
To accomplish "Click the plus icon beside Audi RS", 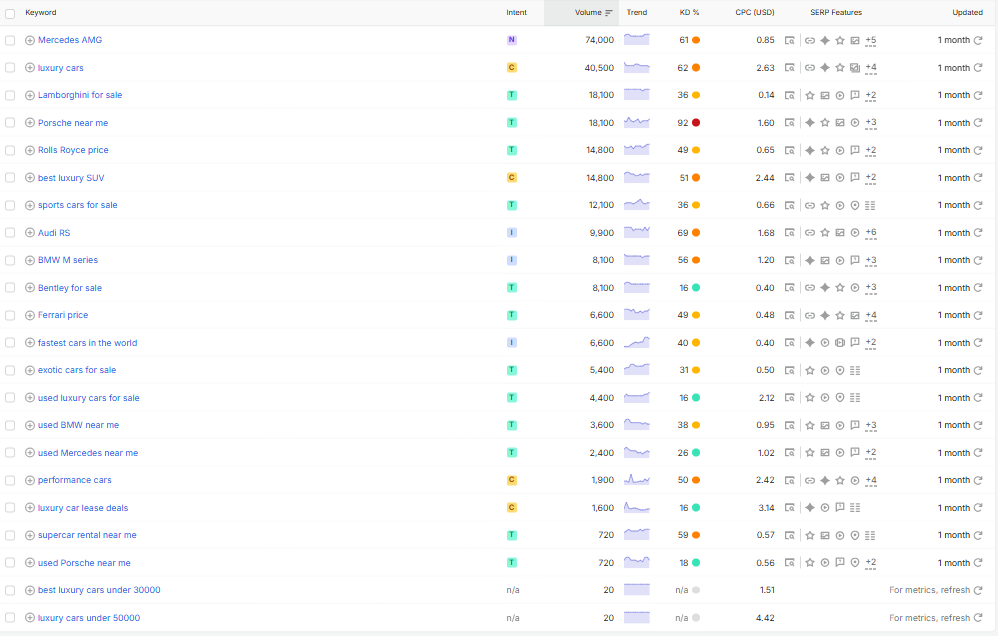I will click(x=30, y=232).
